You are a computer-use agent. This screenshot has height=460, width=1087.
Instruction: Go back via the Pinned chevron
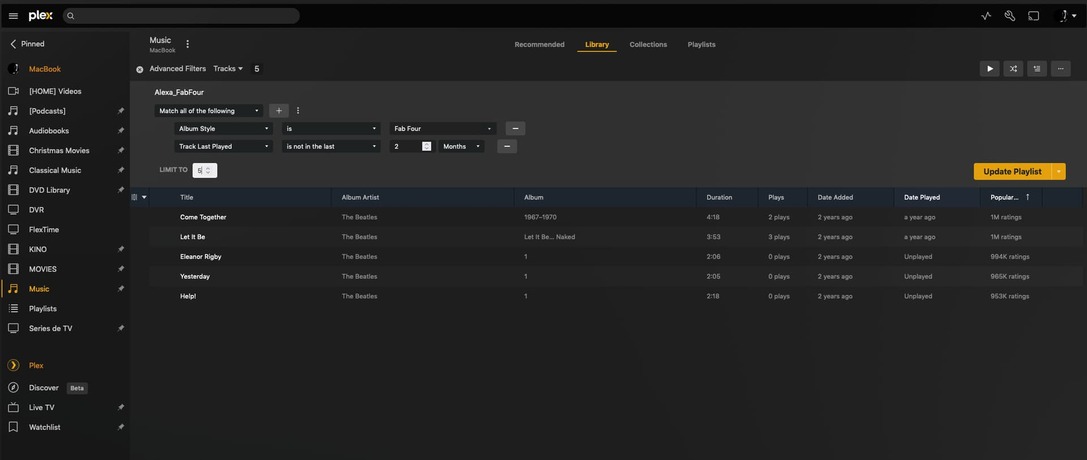(x=12, y=44)
